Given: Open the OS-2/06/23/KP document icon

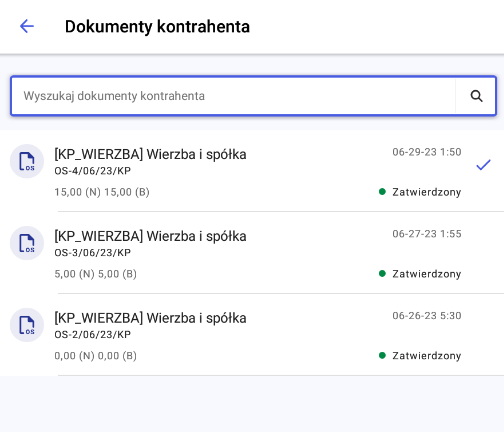Looking at the screenshot, I should (x=27, y=325).
